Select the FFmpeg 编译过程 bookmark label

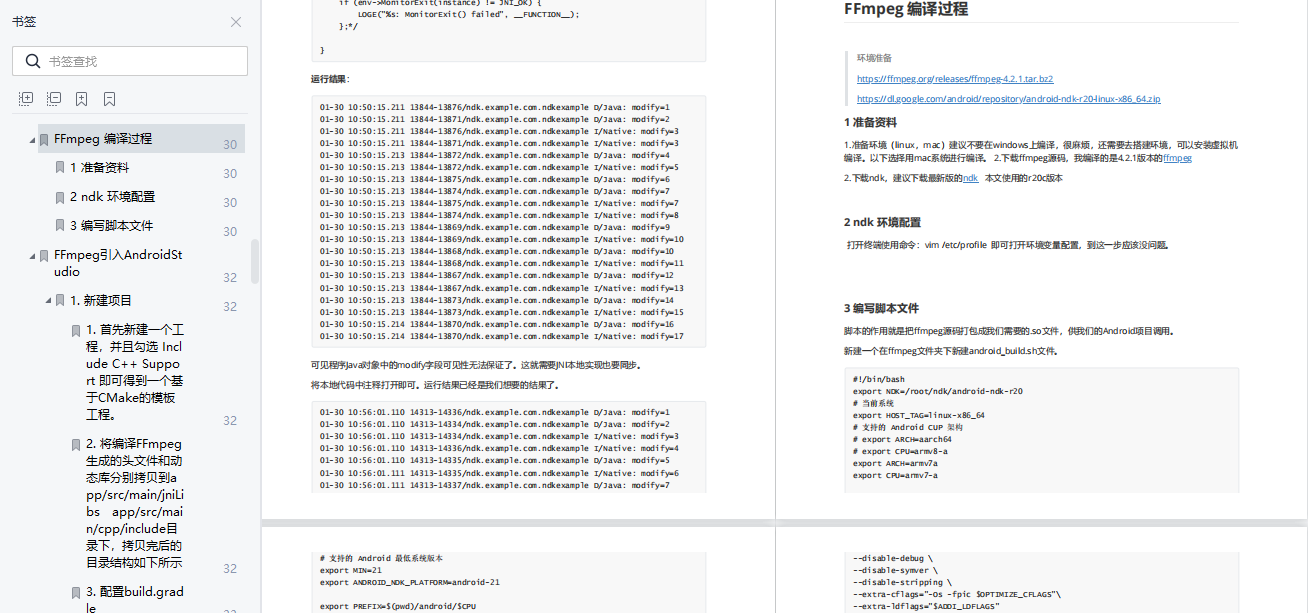coord(103,139)
